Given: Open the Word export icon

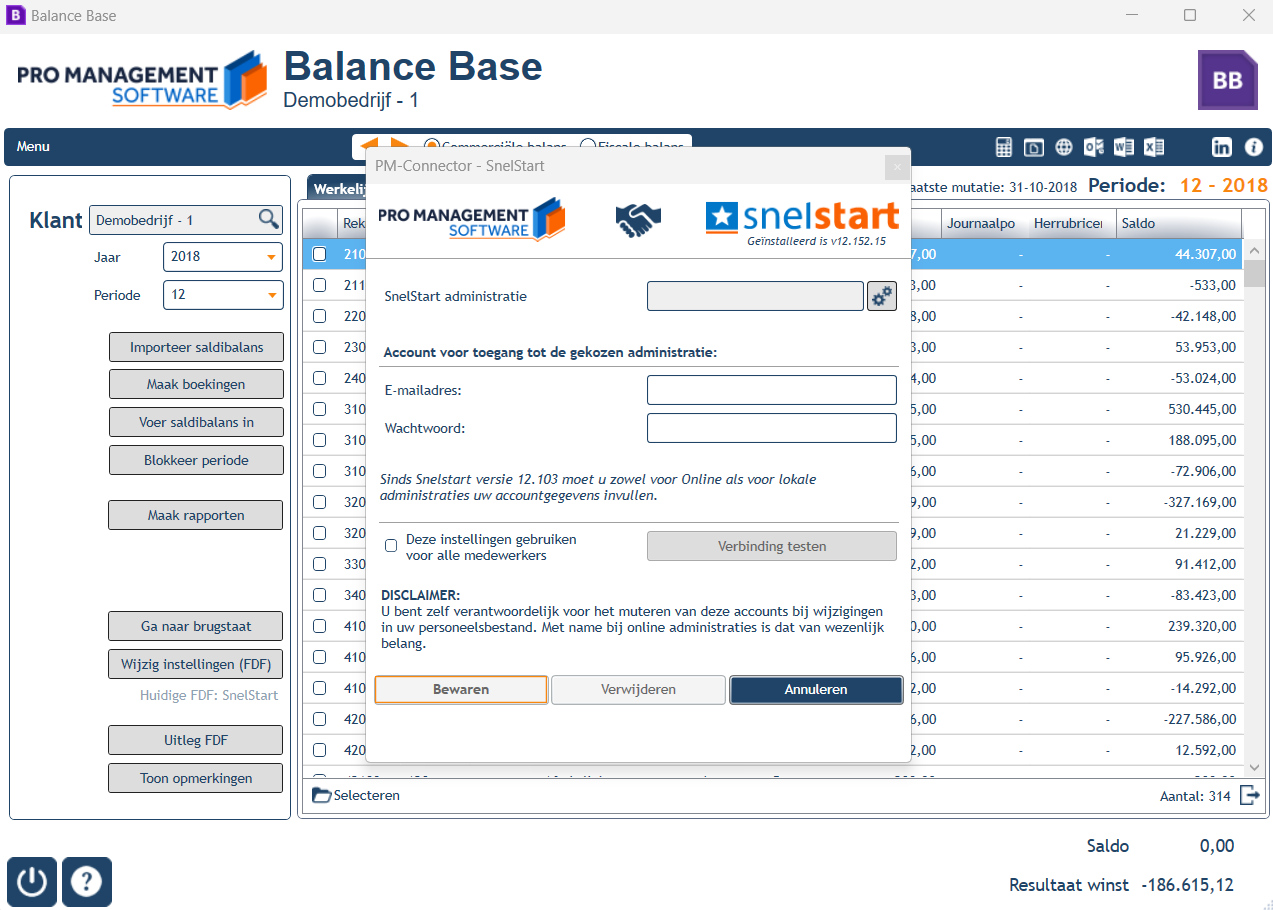Looking at the screenshot, I should point(1124,147).
